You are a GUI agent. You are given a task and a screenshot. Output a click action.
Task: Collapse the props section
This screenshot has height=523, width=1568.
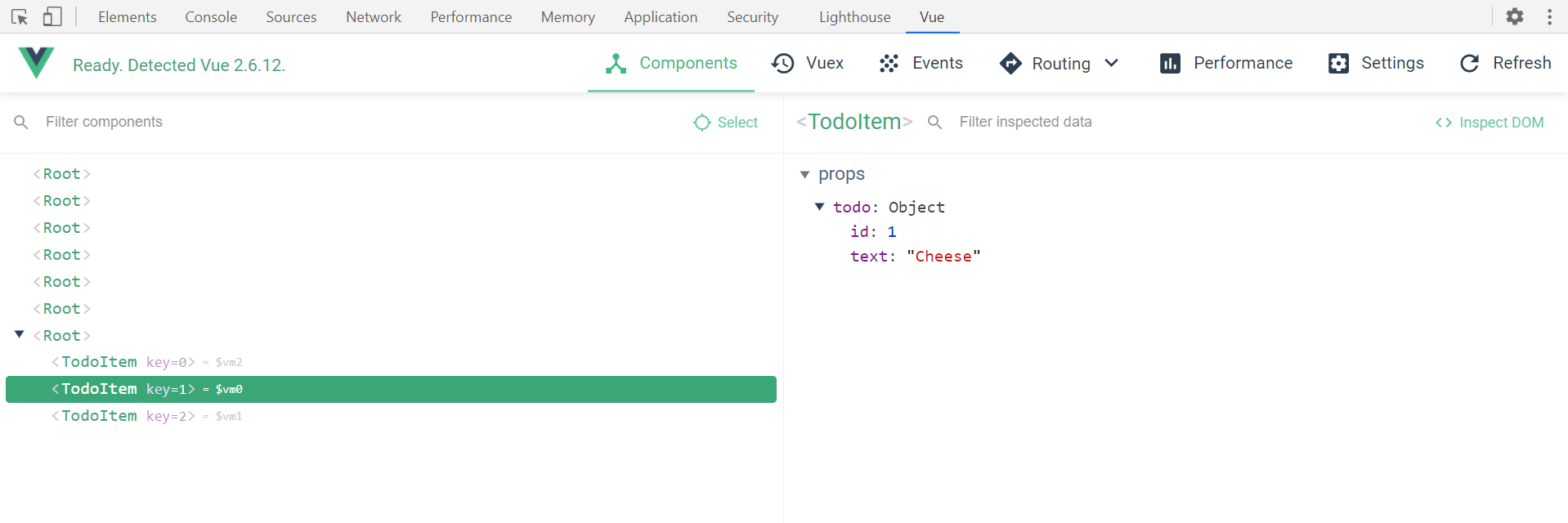click(804, 174)
